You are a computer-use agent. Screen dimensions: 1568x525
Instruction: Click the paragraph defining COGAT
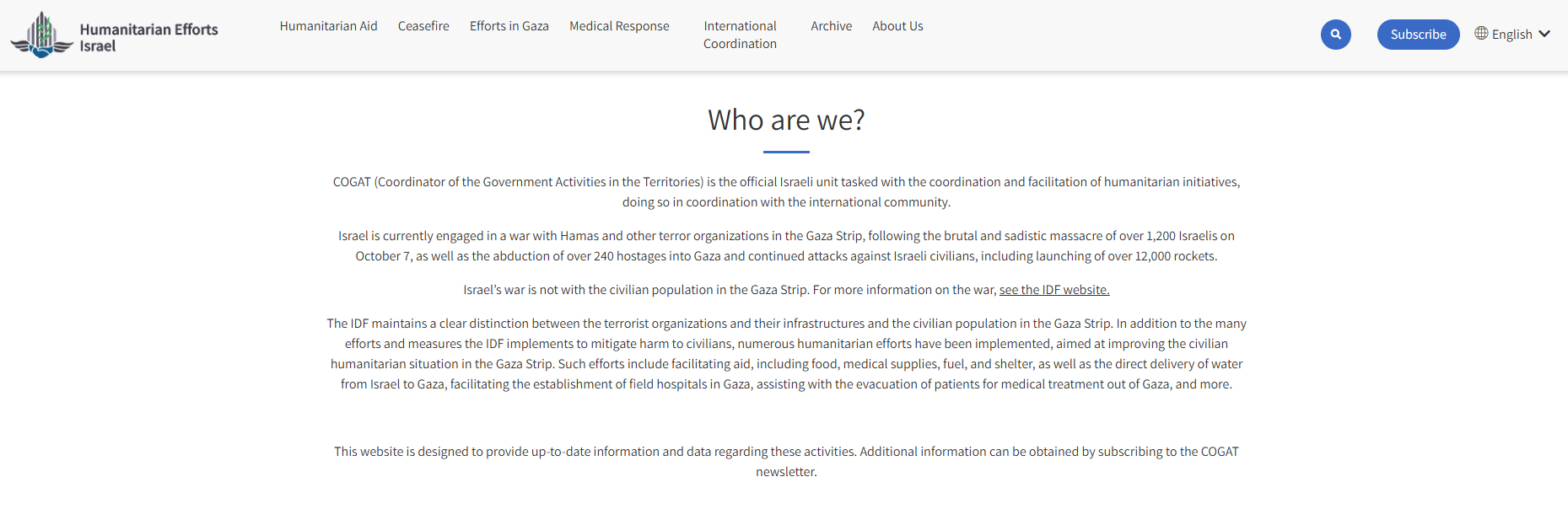point(786,192)
